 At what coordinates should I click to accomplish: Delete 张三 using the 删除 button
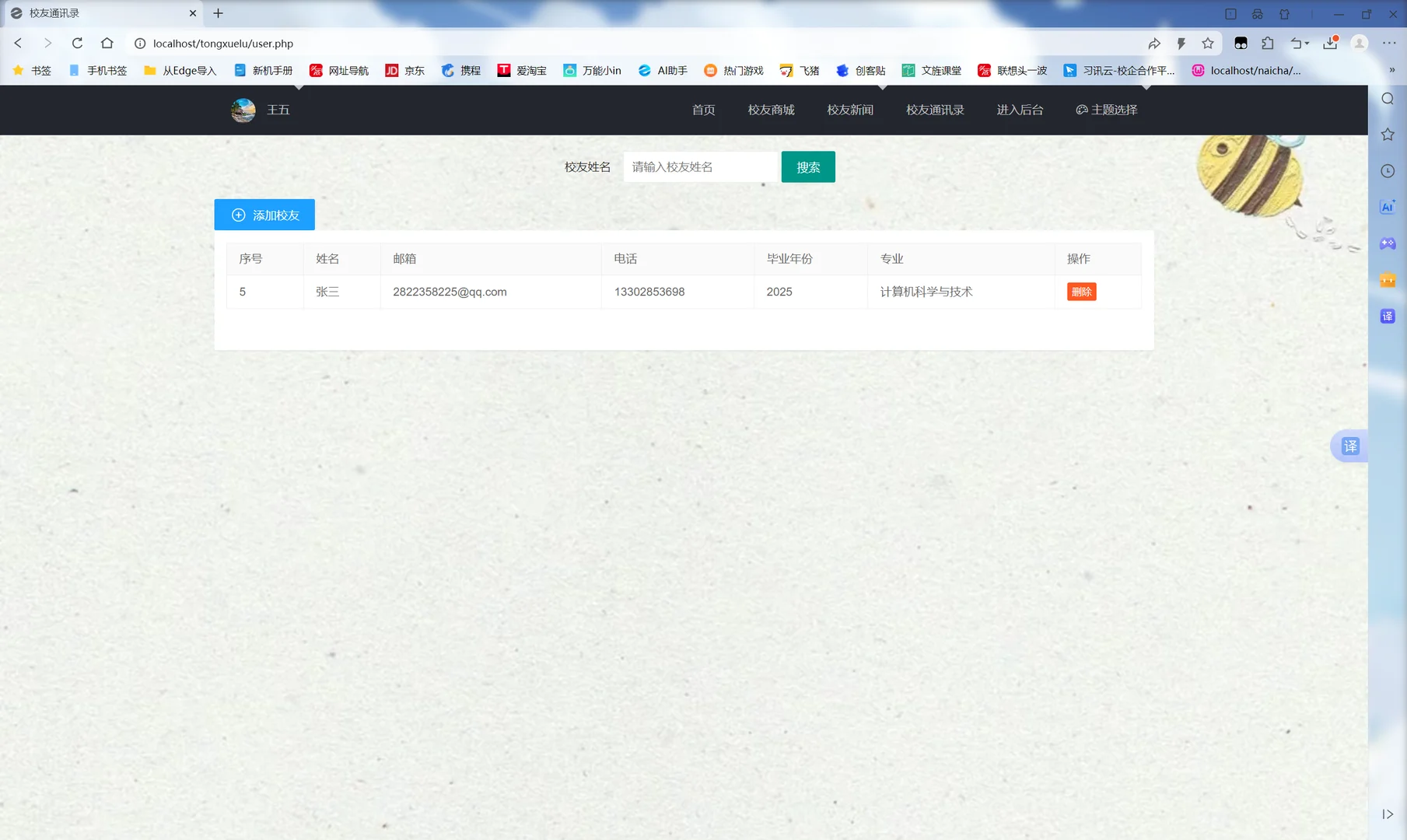[x=1081, y=292]
